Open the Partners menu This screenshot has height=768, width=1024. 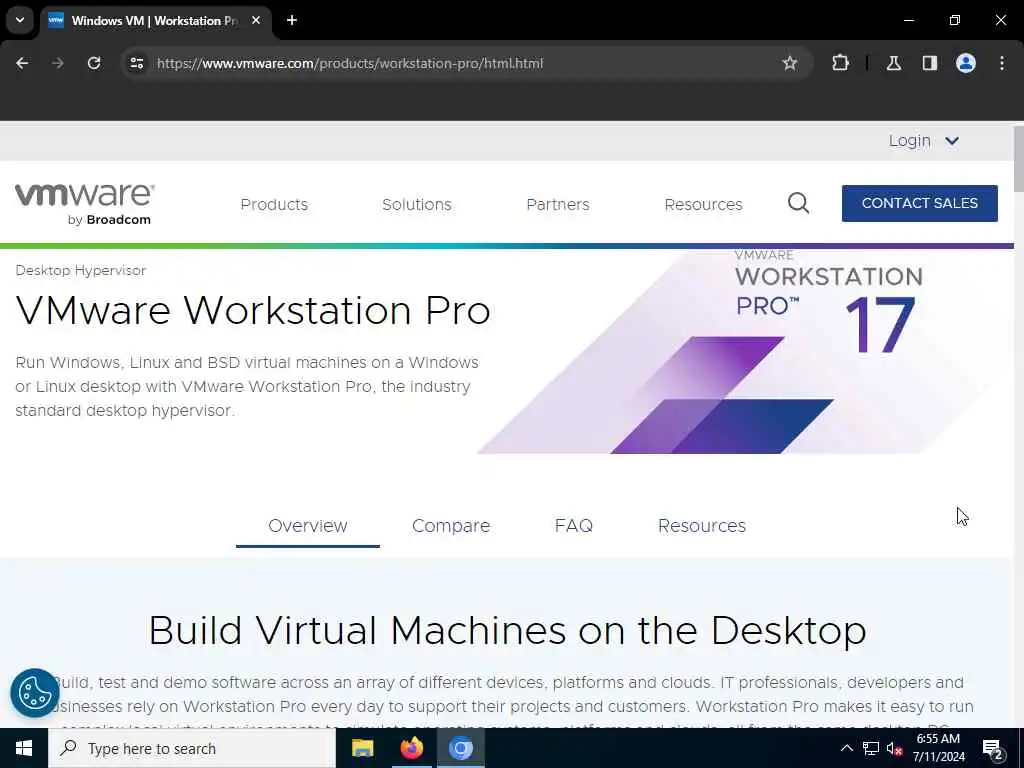pos(558,204)
